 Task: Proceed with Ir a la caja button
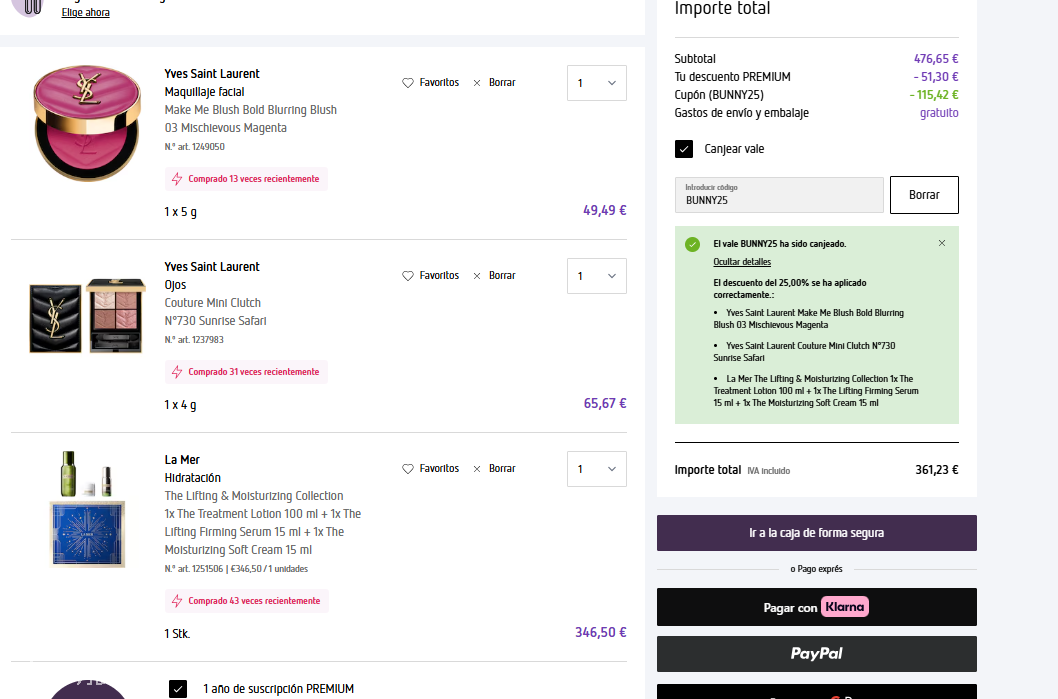[816, 533]
